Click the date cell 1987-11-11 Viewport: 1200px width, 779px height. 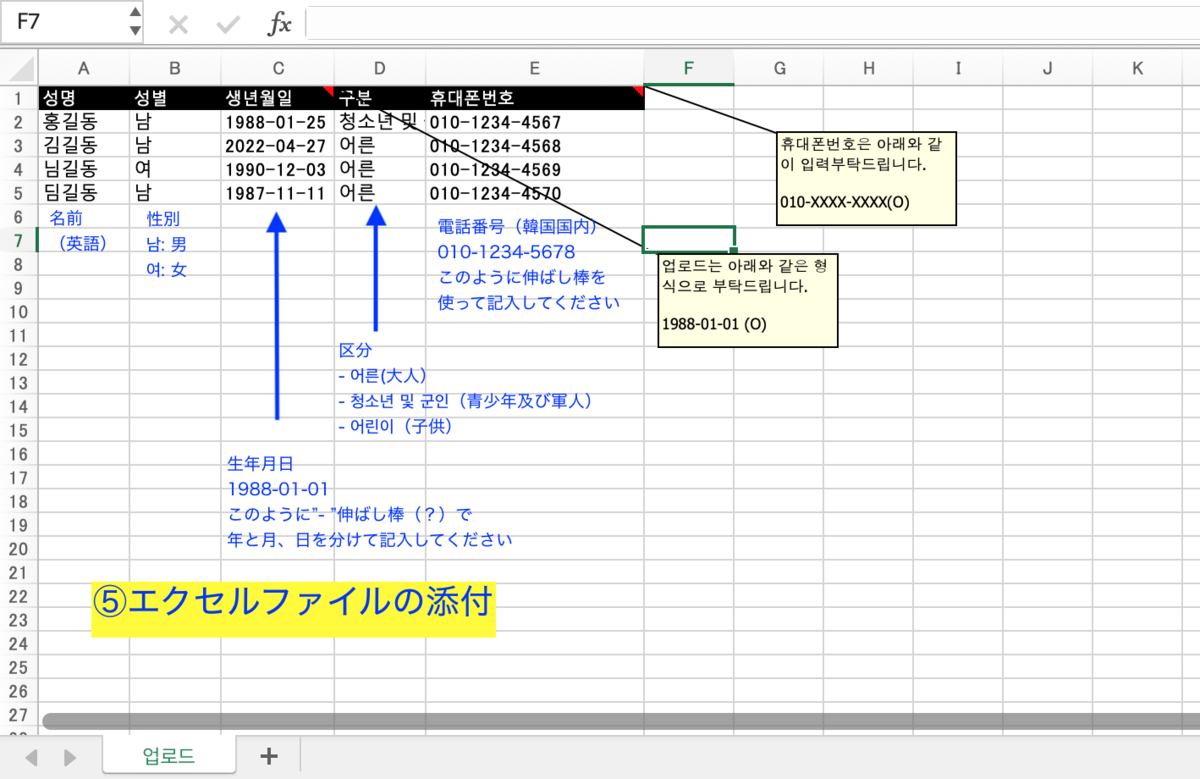(278, 193)
